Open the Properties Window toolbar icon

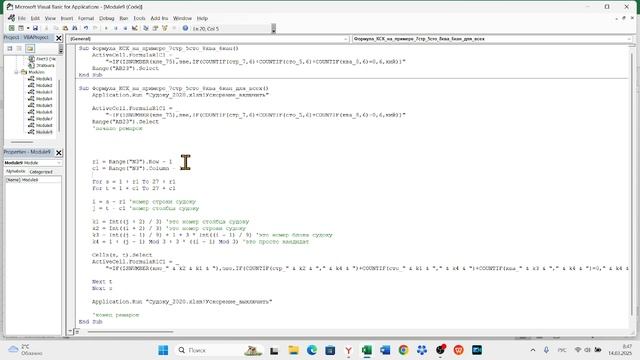coord(155,28)
